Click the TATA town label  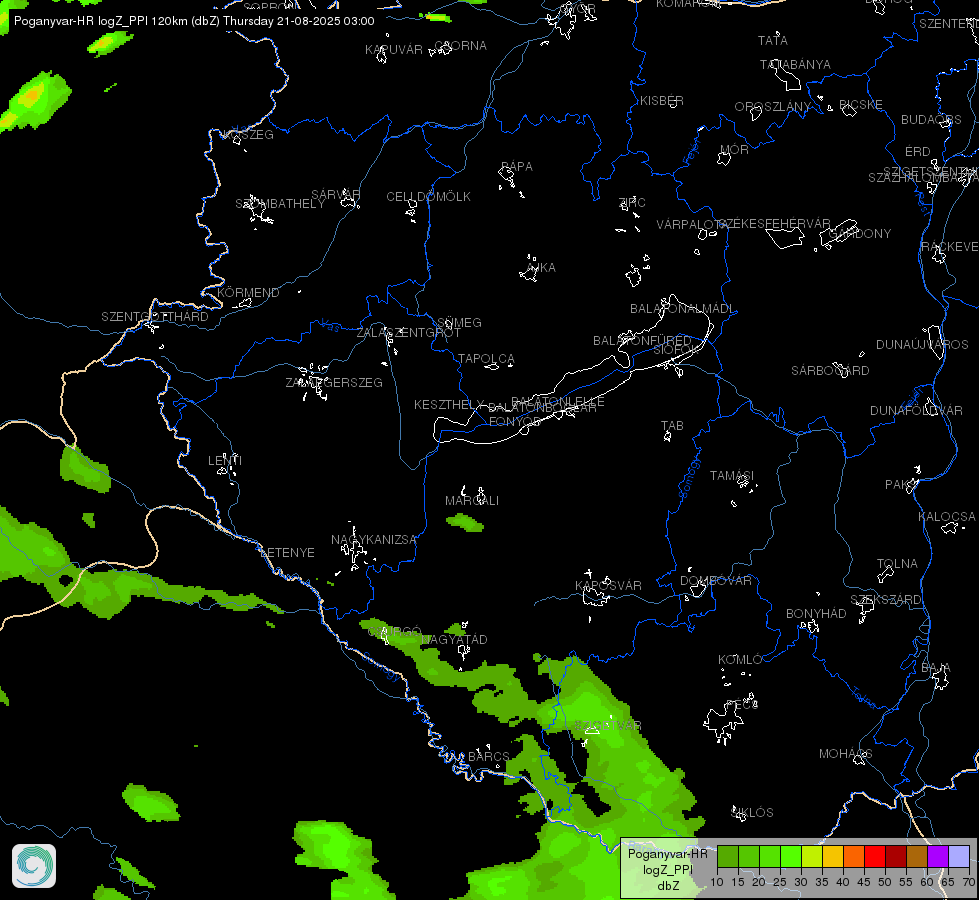click(x=773, y=41)
